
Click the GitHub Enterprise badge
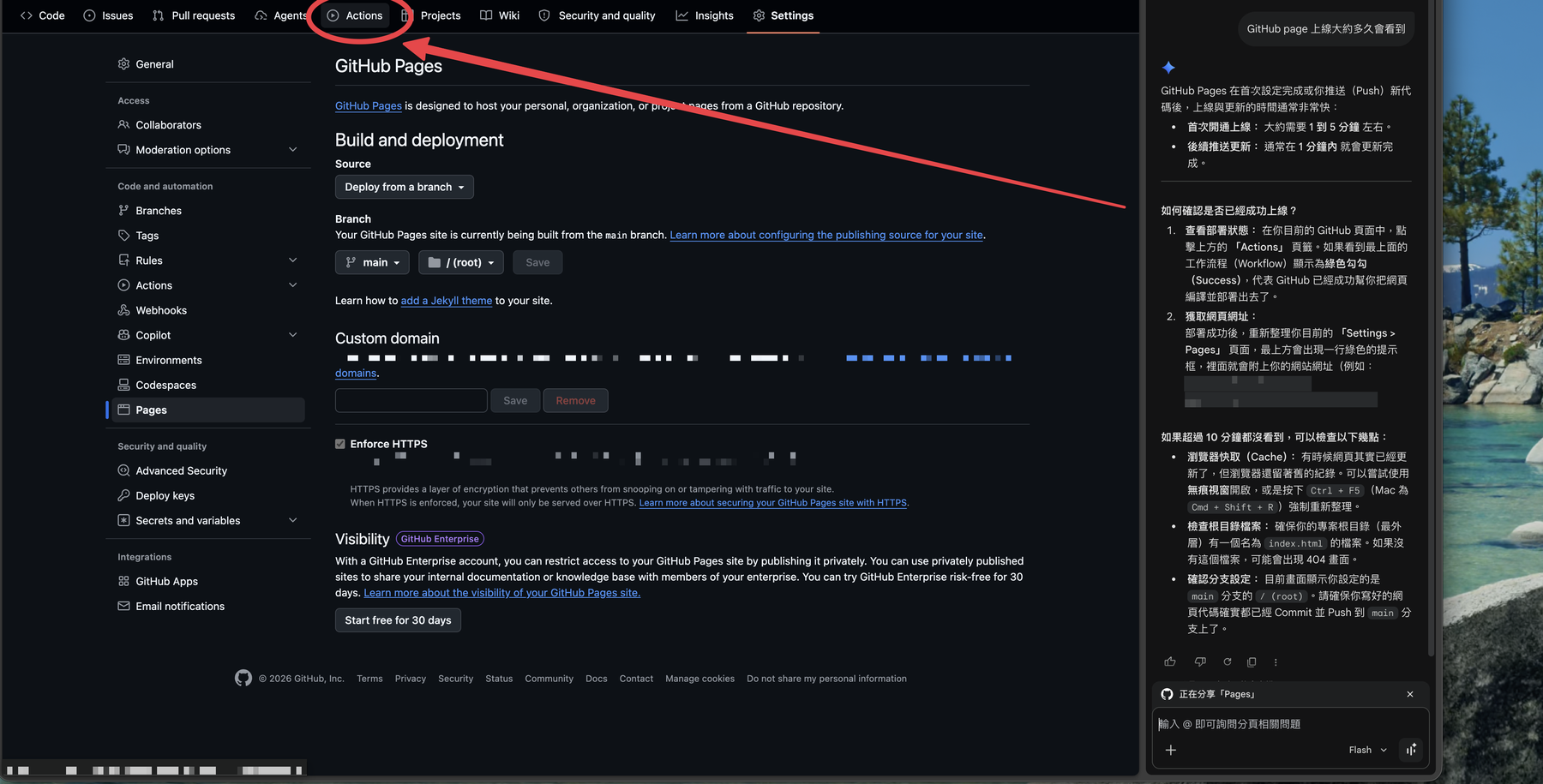[x=440, y=539]
